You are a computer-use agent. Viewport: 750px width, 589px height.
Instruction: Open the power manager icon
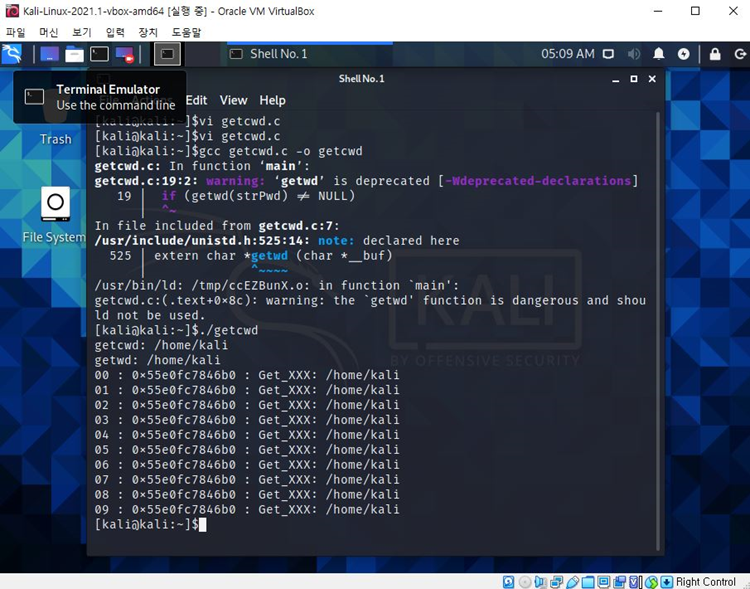click(x=684, y=54)
